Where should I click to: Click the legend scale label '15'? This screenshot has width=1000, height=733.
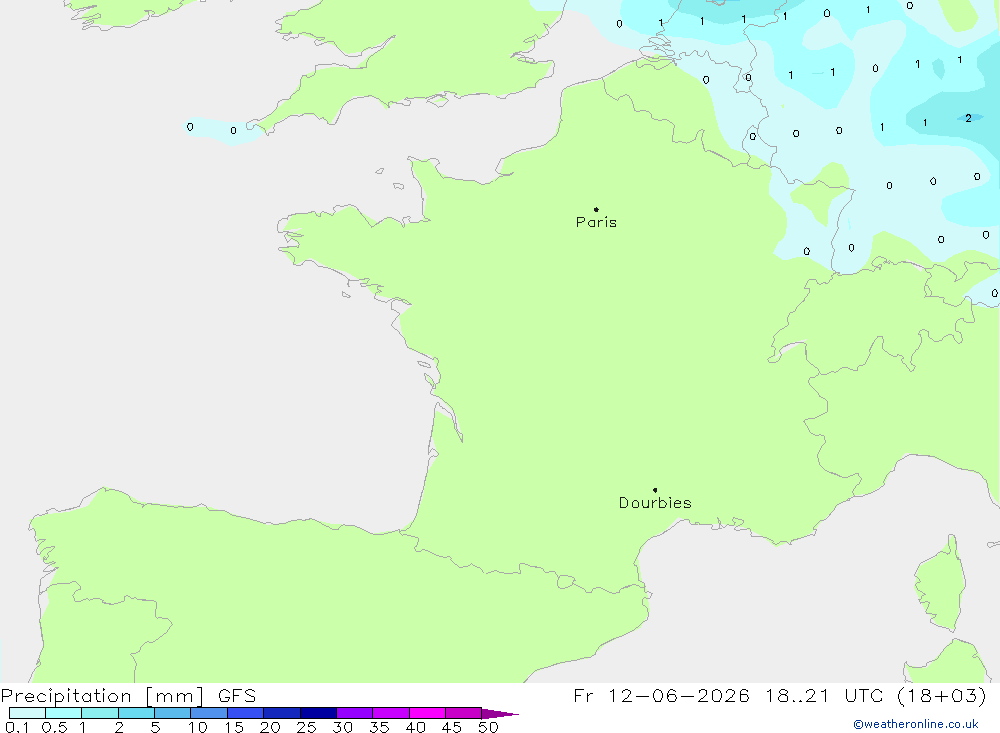[234, 727]
